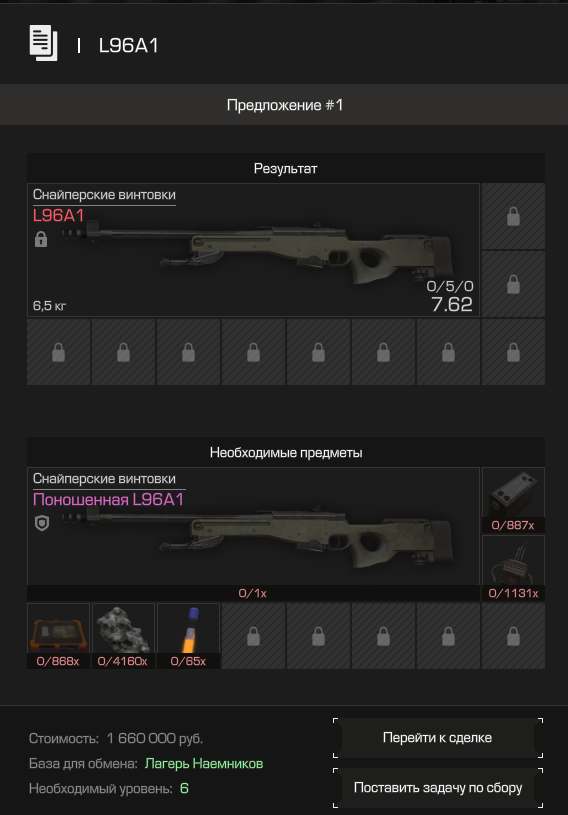Click the last locked slot in required items row

513,636
